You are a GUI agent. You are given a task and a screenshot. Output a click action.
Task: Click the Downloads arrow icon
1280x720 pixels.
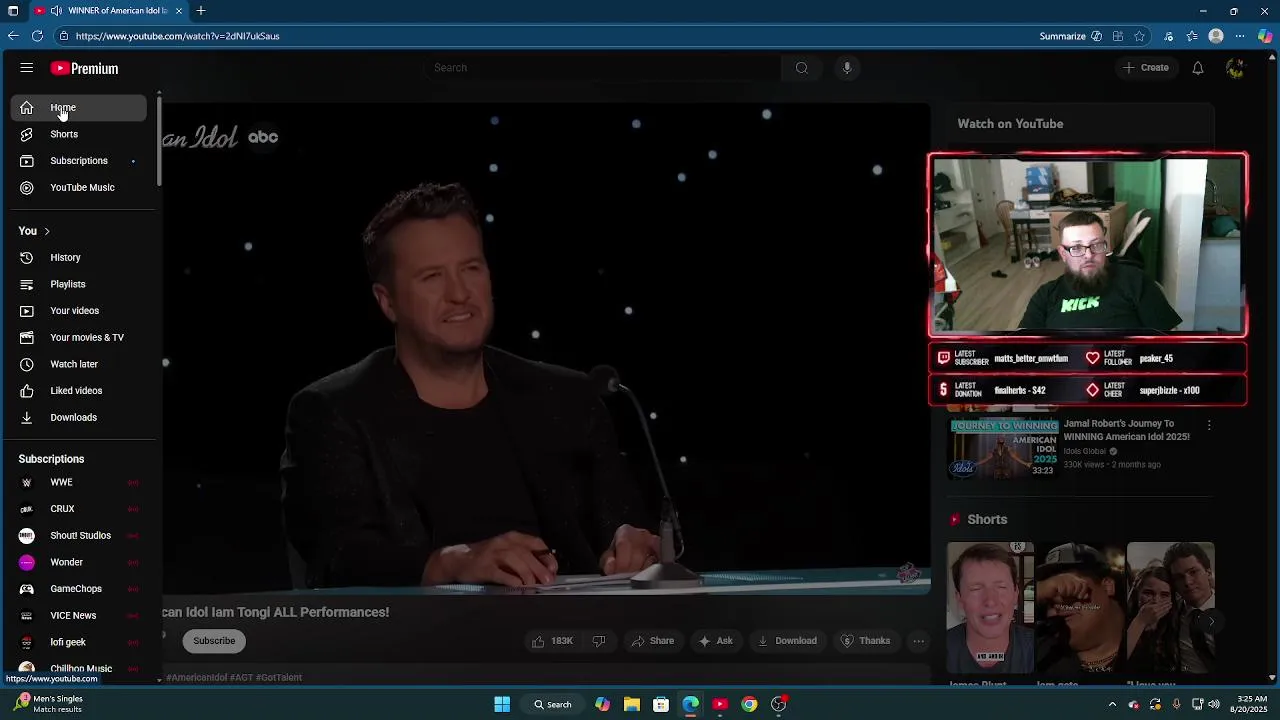click(x=27, y=417)
